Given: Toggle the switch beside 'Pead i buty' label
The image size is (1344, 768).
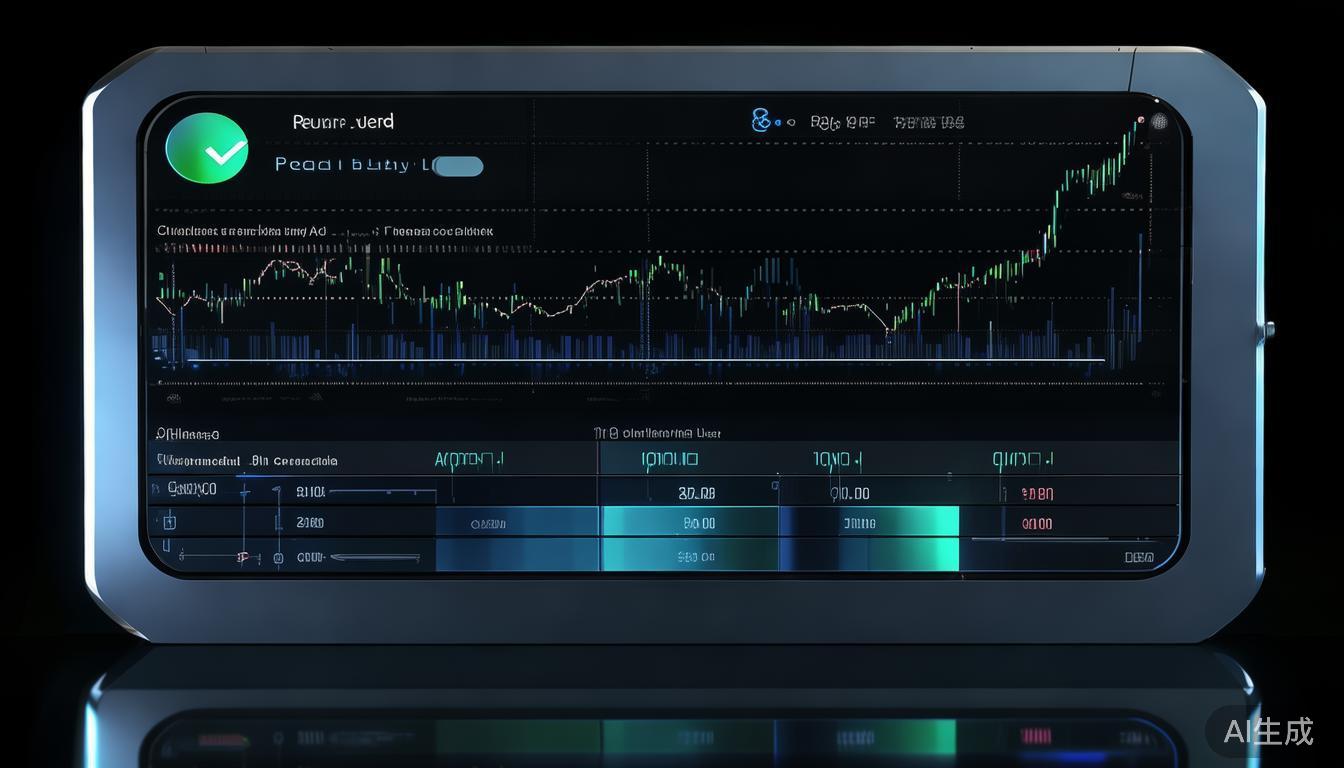Looking at the screenshot, I should click(459, 167).
